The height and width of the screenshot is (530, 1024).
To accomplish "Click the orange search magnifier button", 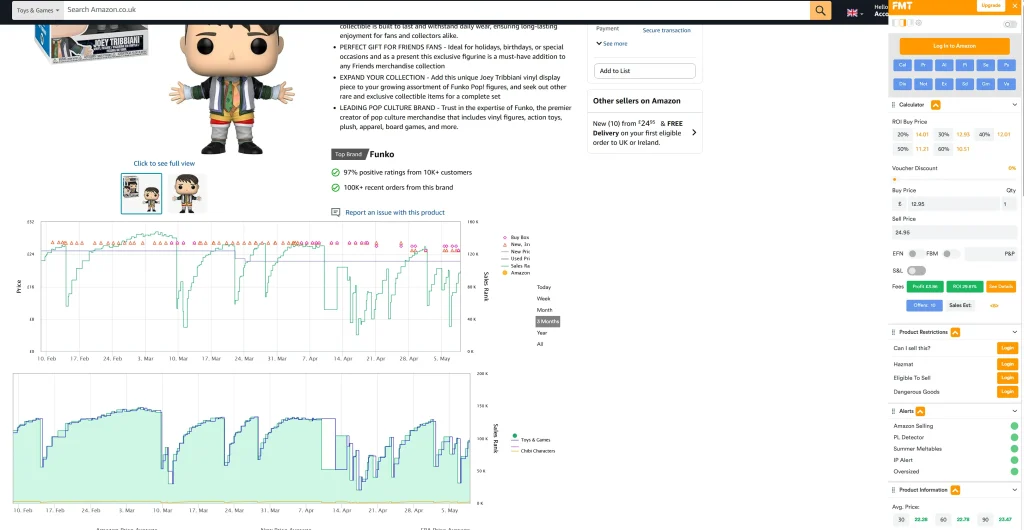I will tap(820, 10).
